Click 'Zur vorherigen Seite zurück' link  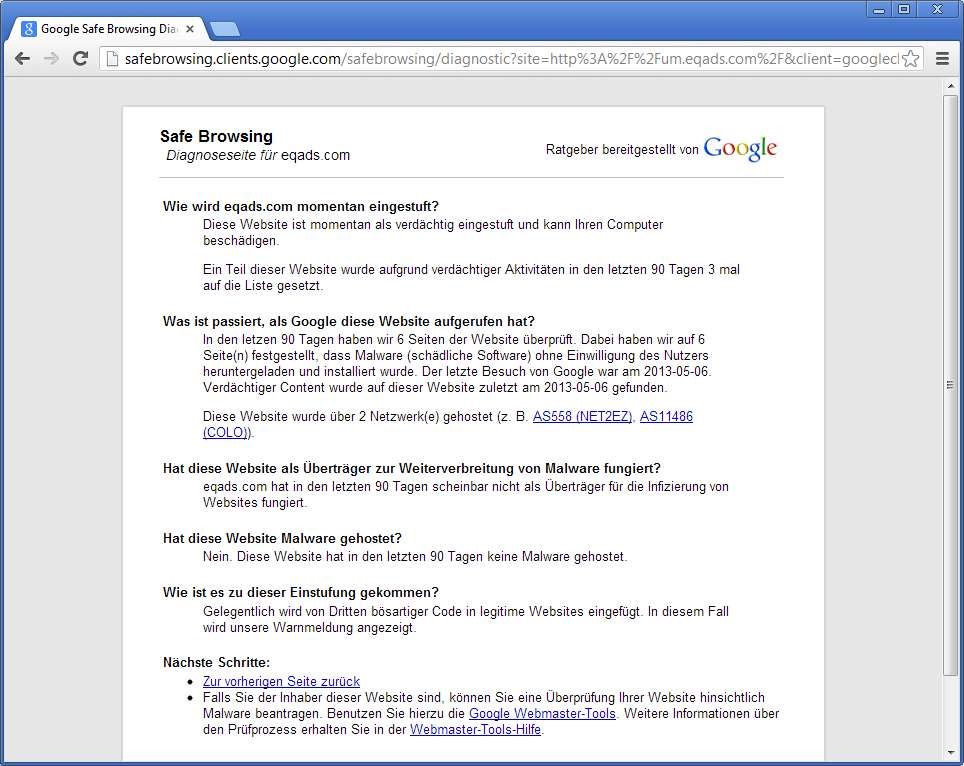[x=281, y=682]
